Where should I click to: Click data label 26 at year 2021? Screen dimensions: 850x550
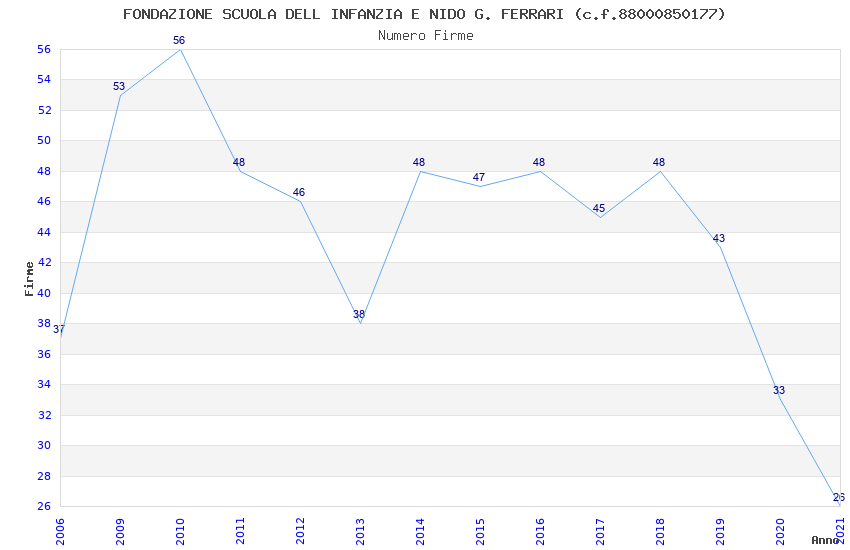[839, 497]
